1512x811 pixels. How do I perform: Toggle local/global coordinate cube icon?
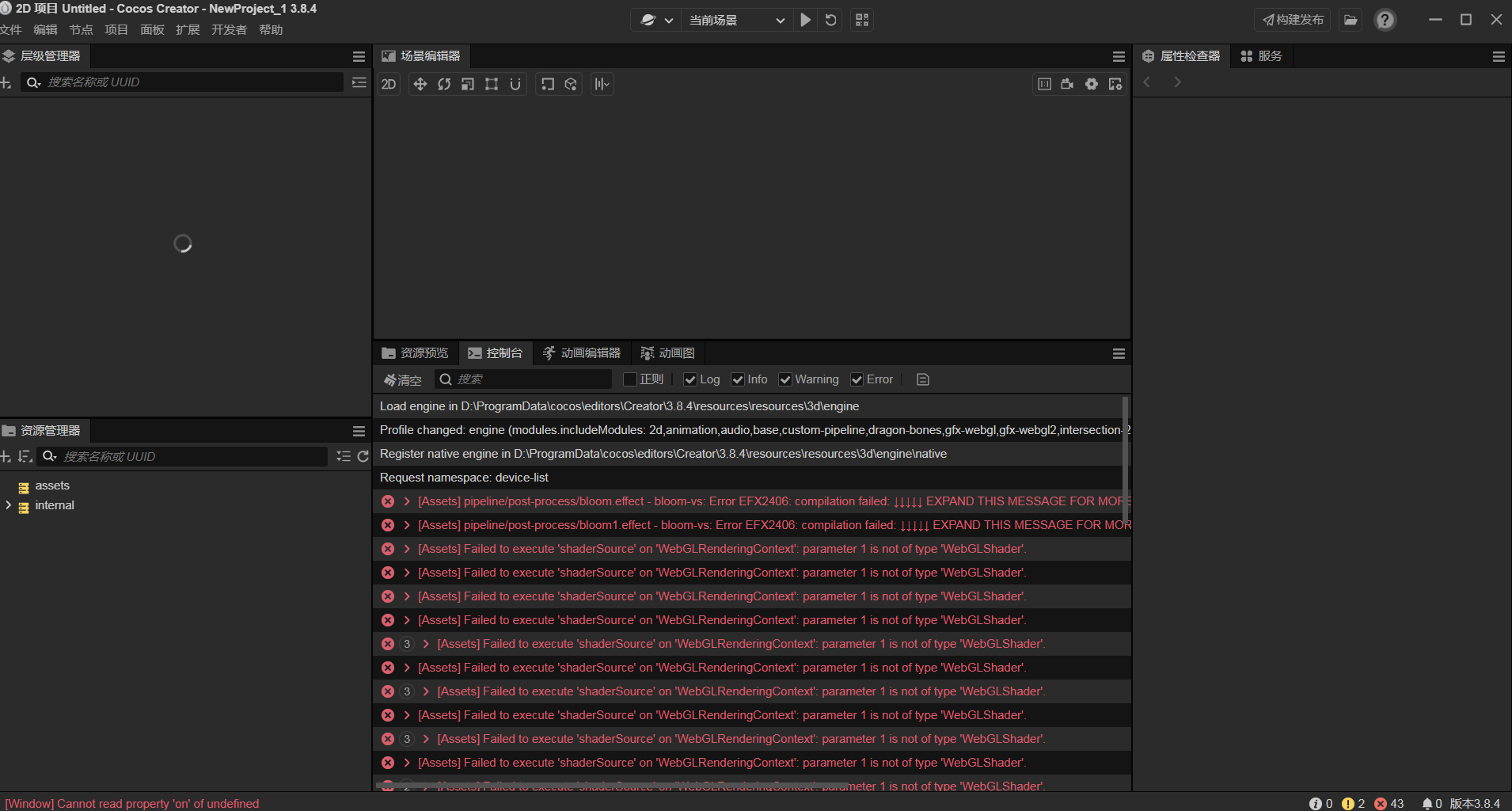click(571, 84)
